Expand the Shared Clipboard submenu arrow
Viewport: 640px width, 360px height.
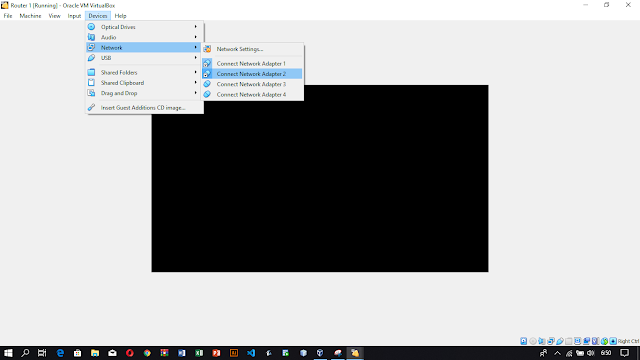(196, 83)
